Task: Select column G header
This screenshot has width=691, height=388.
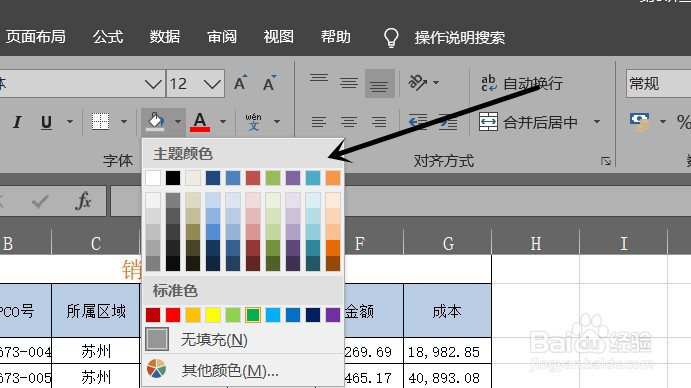Action: (448, 243)
